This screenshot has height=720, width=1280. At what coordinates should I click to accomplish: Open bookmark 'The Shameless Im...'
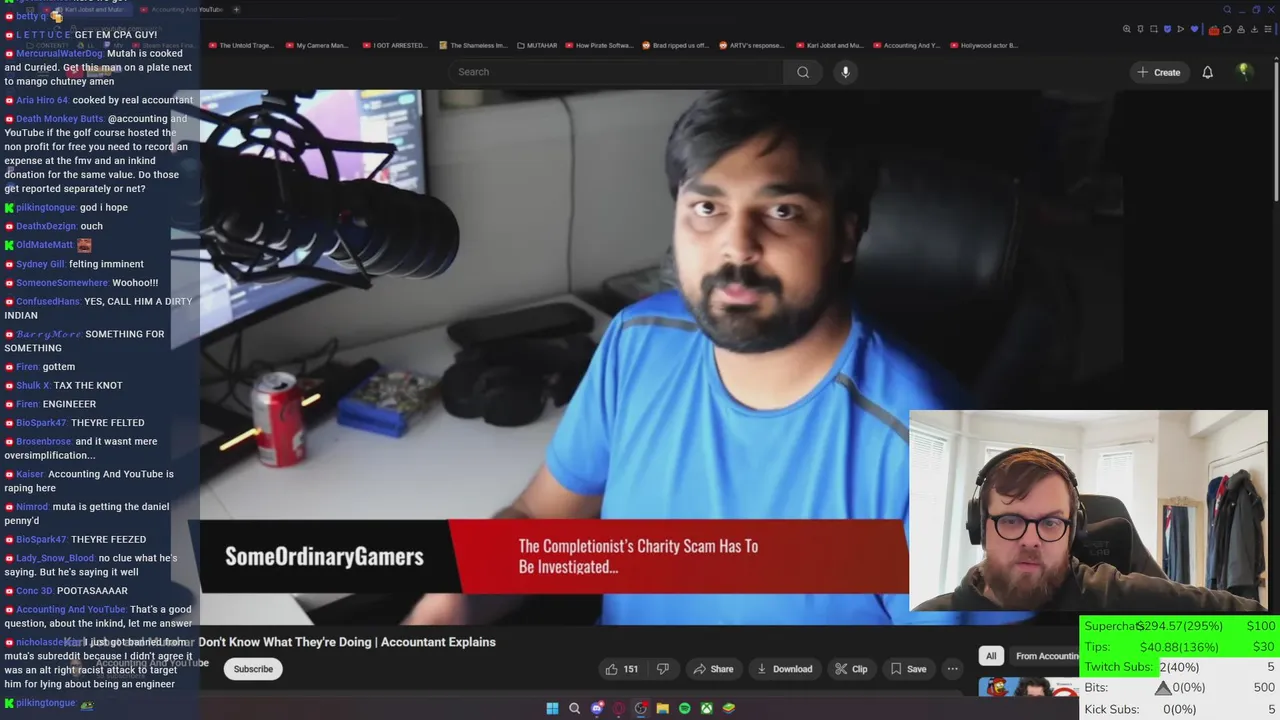click(473, 45)
